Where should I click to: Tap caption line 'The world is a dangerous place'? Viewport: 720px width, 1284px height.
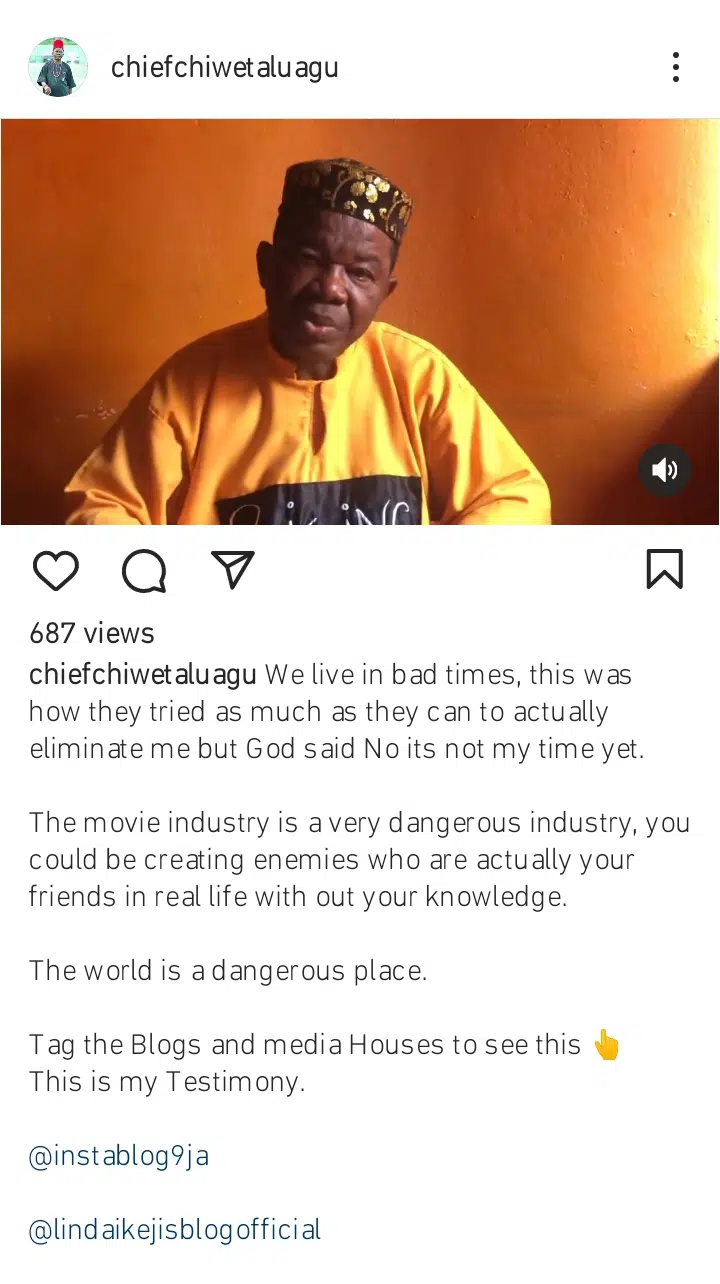[228, 971]
